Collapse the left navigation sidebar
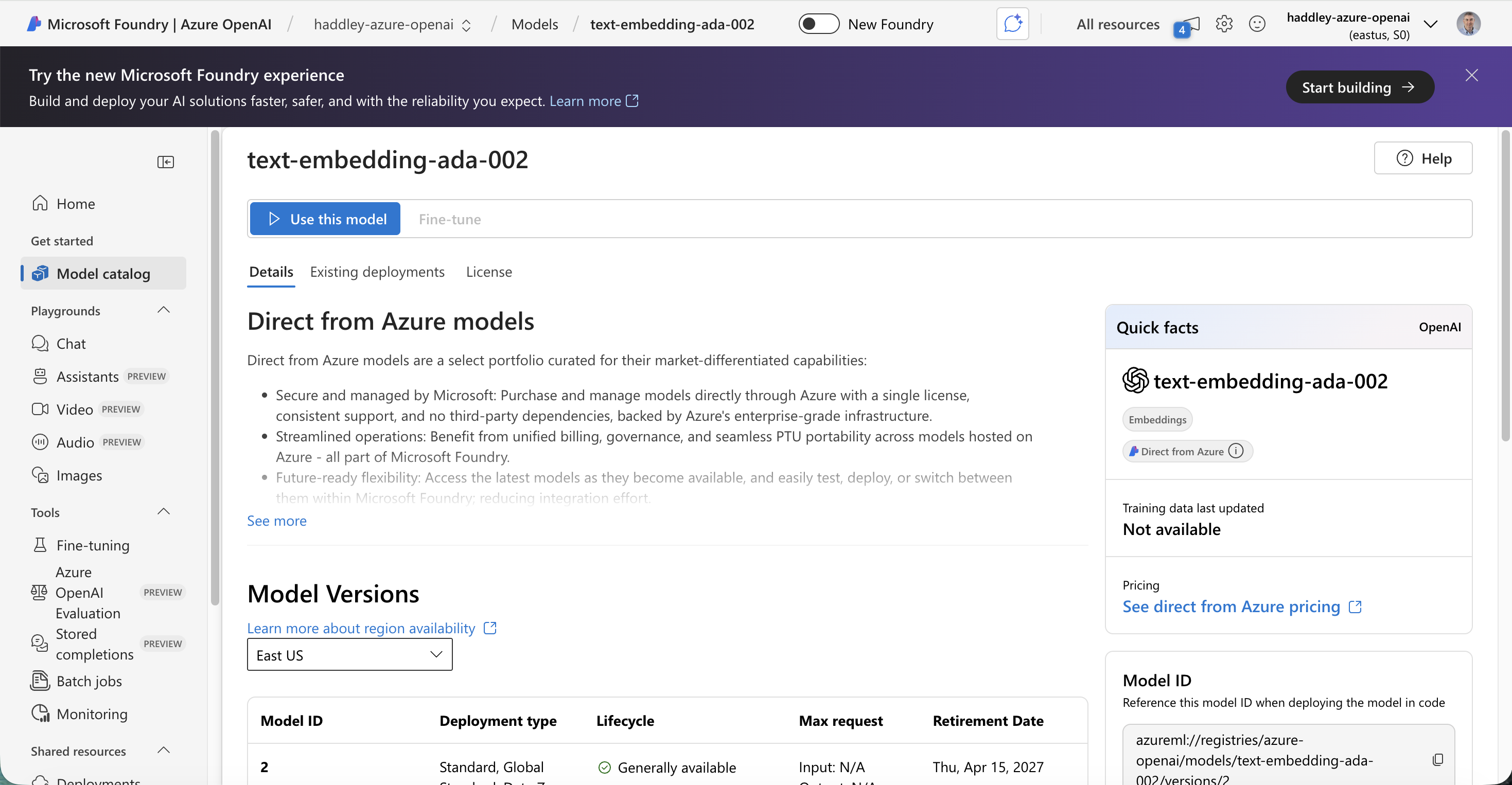Screen dimensions: 1512x785 166,162
